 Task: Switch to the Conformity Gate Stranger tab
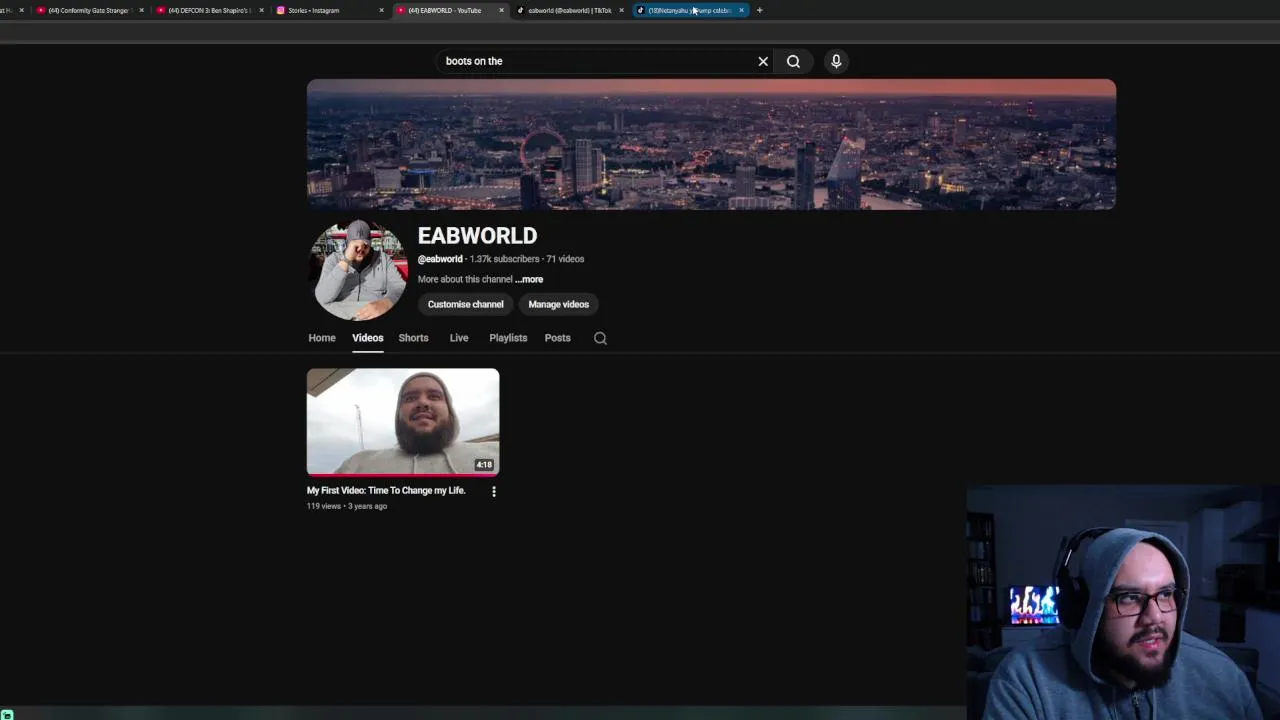pyautogui.click(x=88, y=10)
